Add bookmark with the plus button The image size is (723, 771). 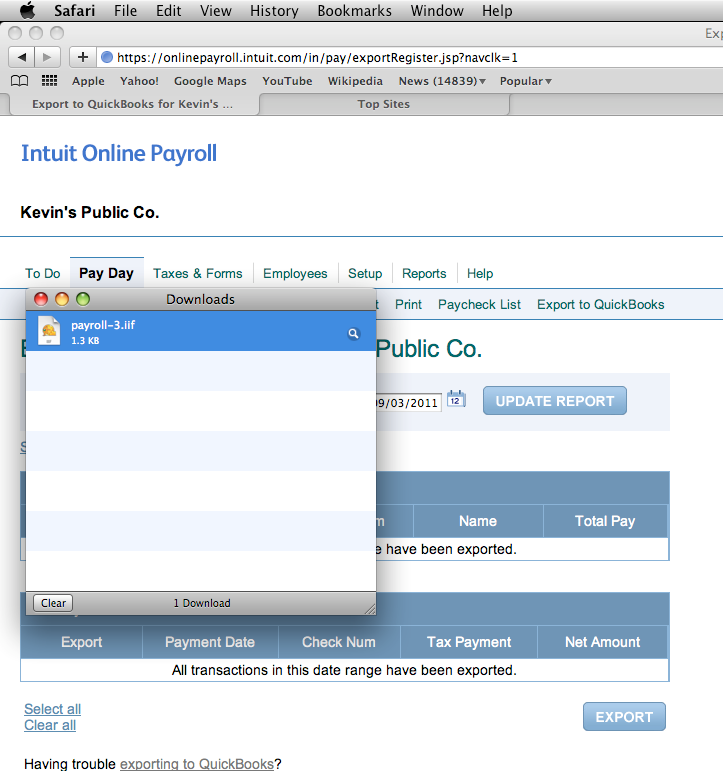[83, 58]
